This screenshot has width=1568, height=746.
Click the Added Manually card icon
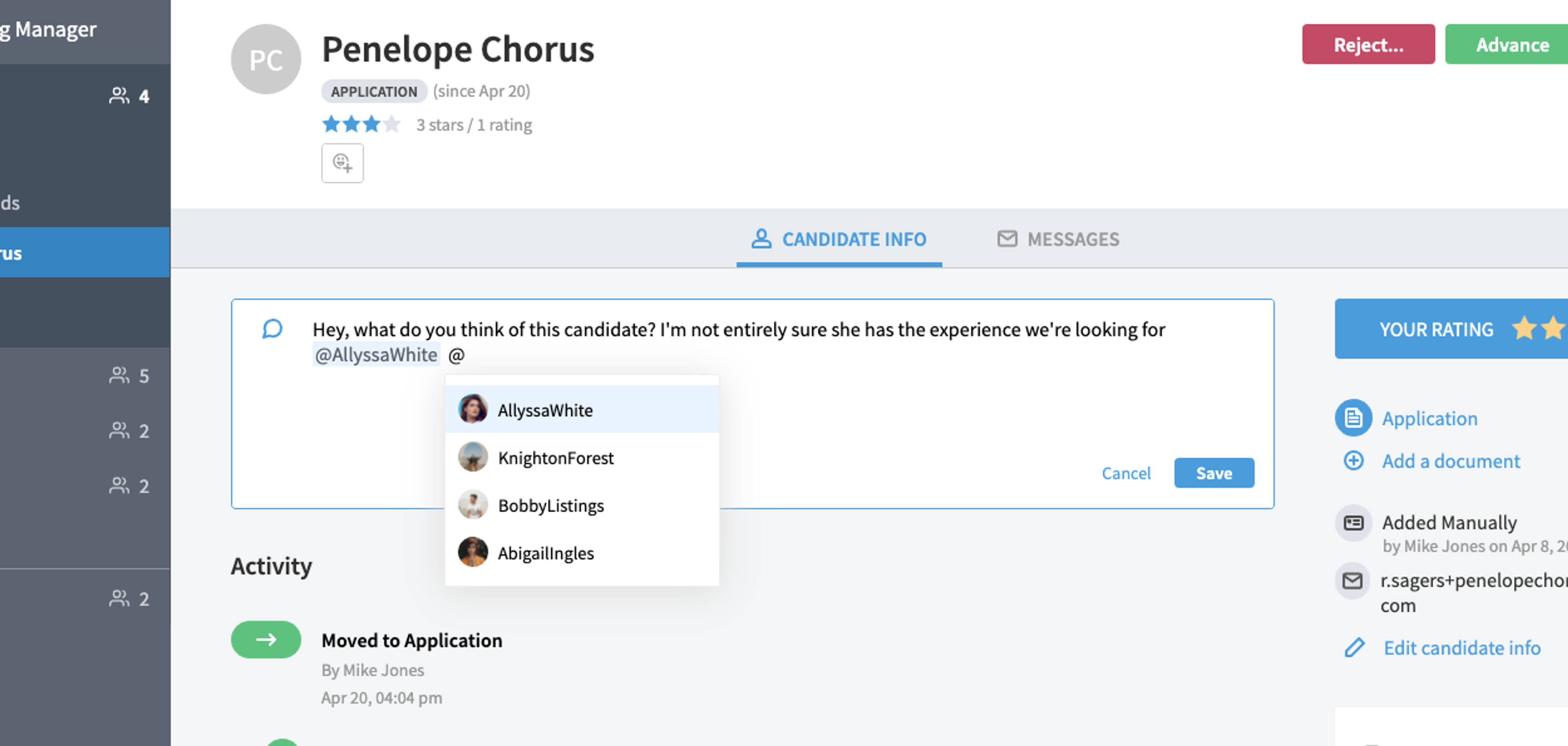click(x=1353, y=523)
